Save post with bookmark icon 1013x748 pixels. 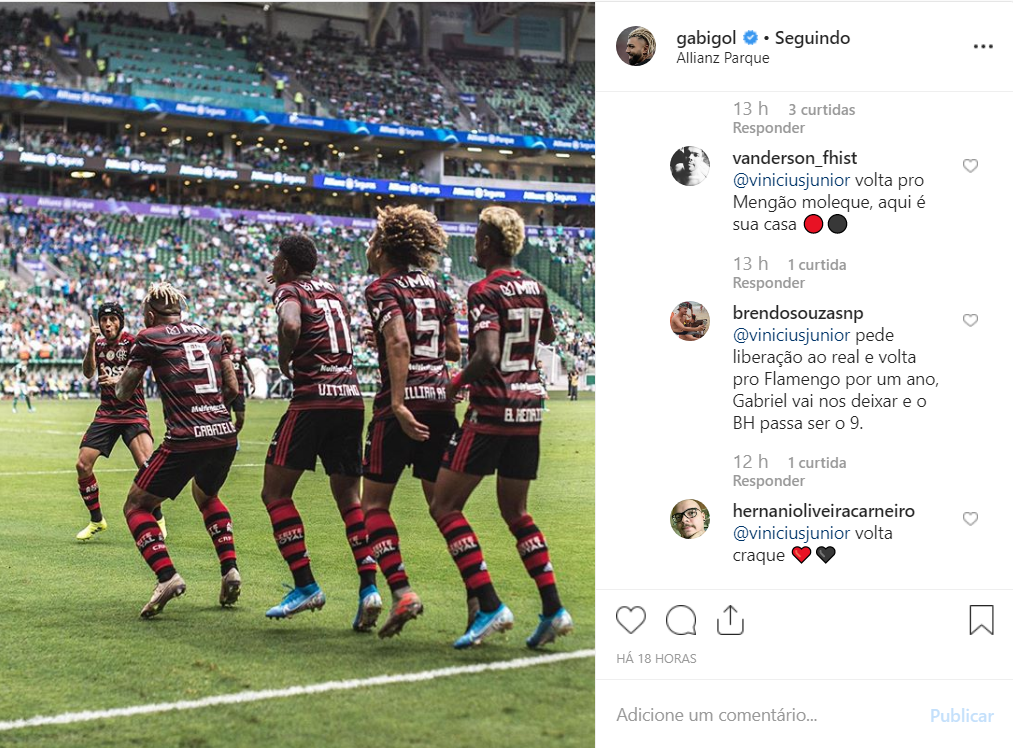[981, 619]
